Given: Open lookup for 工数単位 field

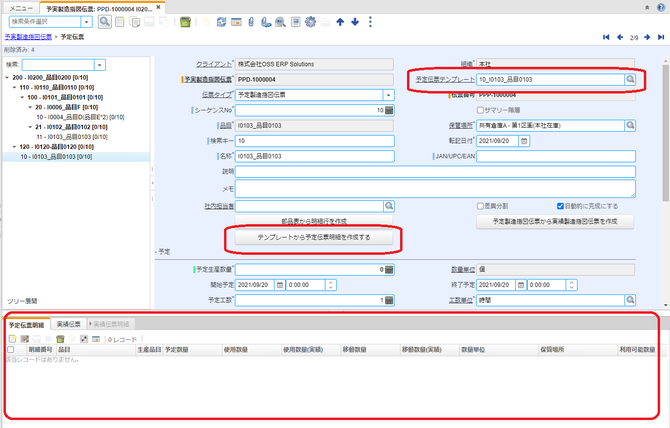Looking at the screenshot, I should 630,300.
